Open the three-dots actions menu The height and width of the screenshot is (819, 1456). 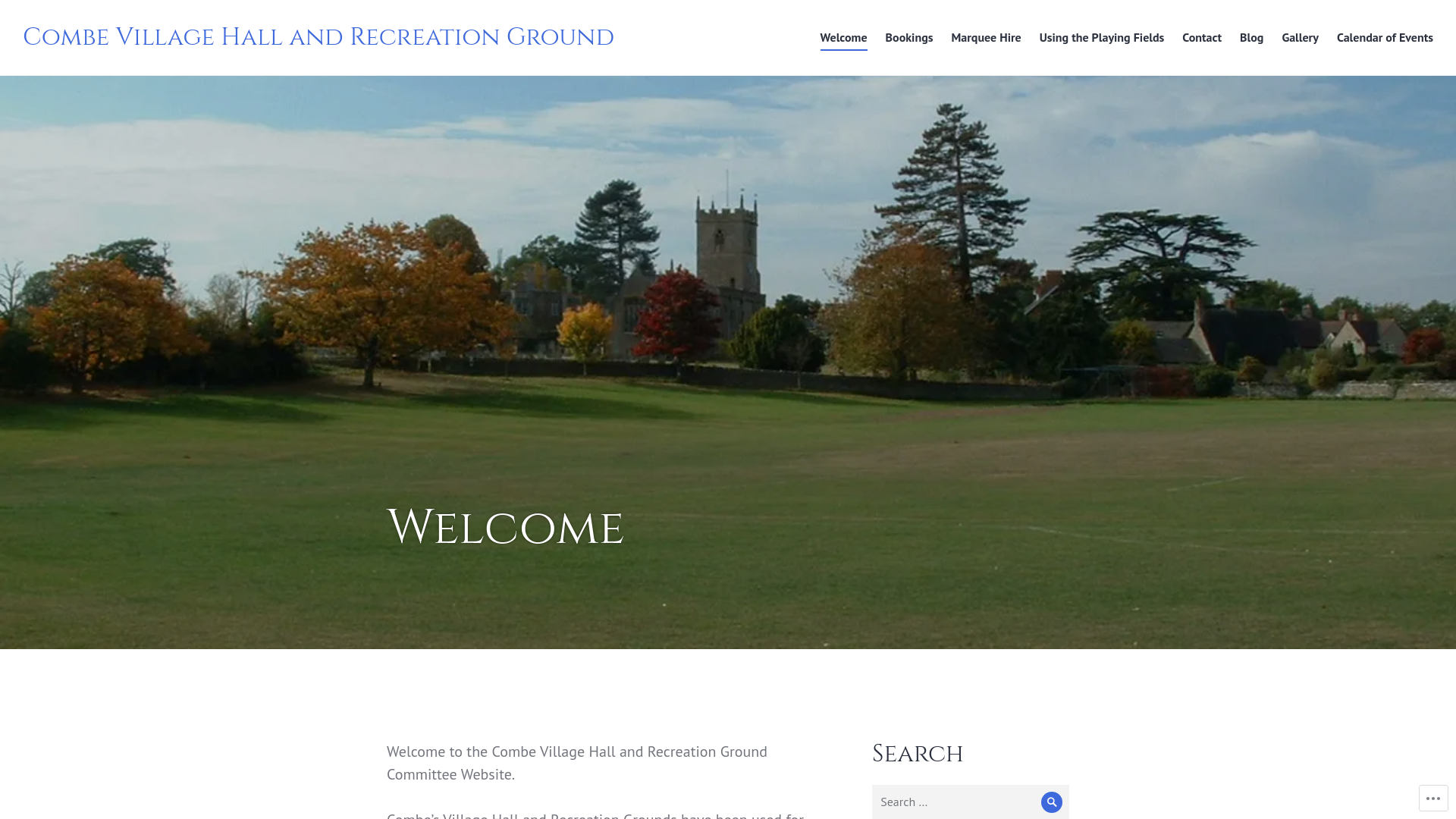coord(1432,798)
